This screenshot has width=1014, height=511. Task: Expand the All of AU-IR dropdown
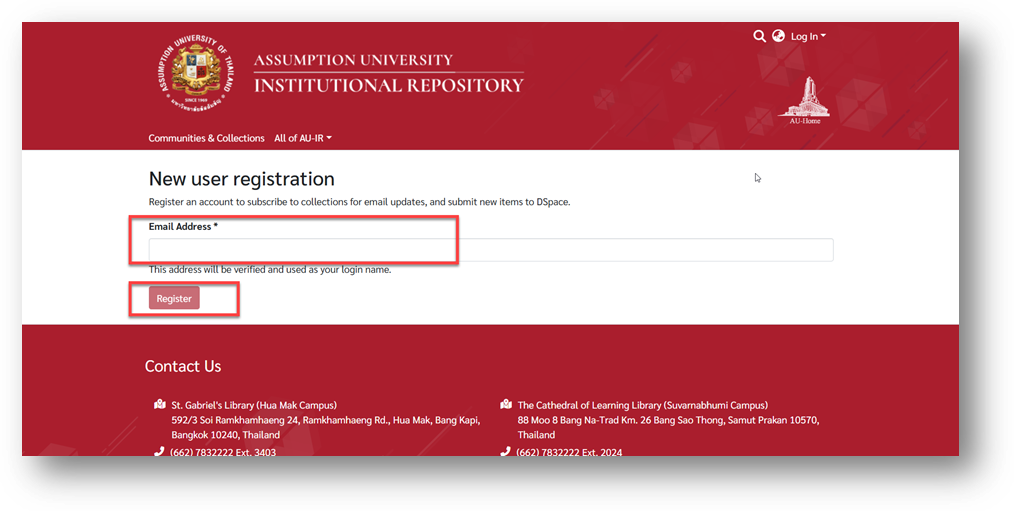(302, 138)
